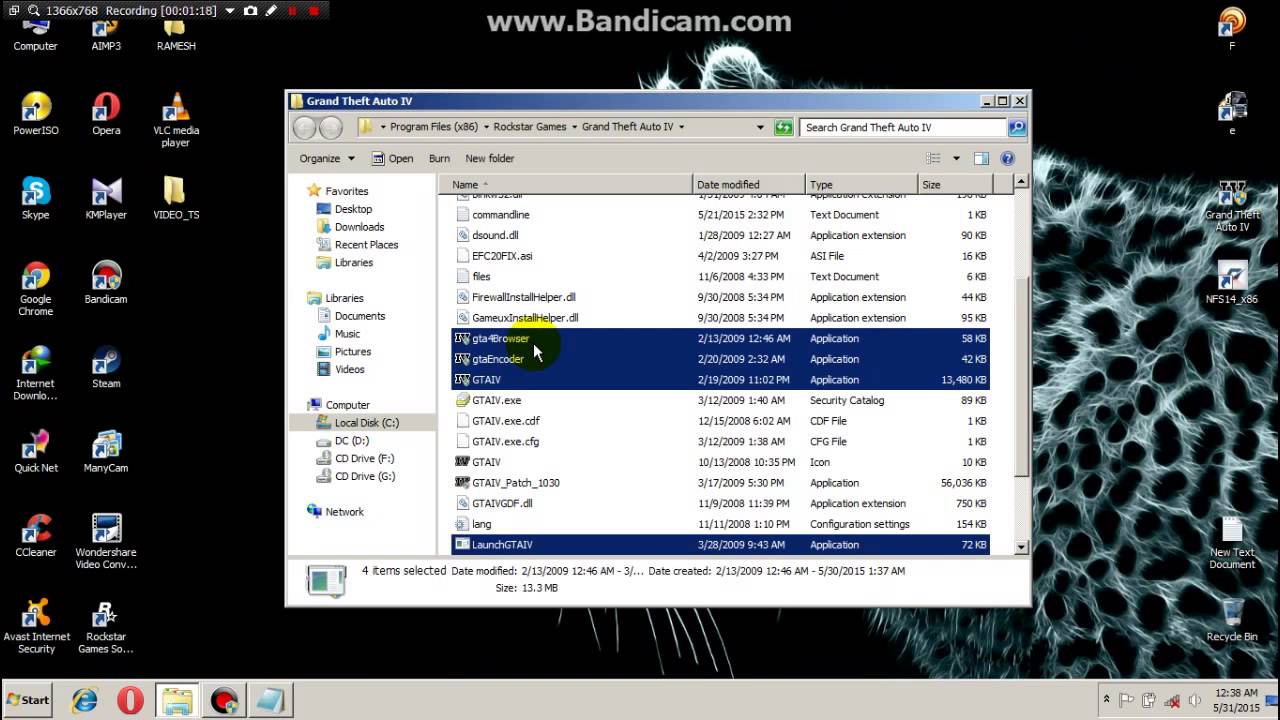Open the Recycle Bin

(x=1232, y=620)
